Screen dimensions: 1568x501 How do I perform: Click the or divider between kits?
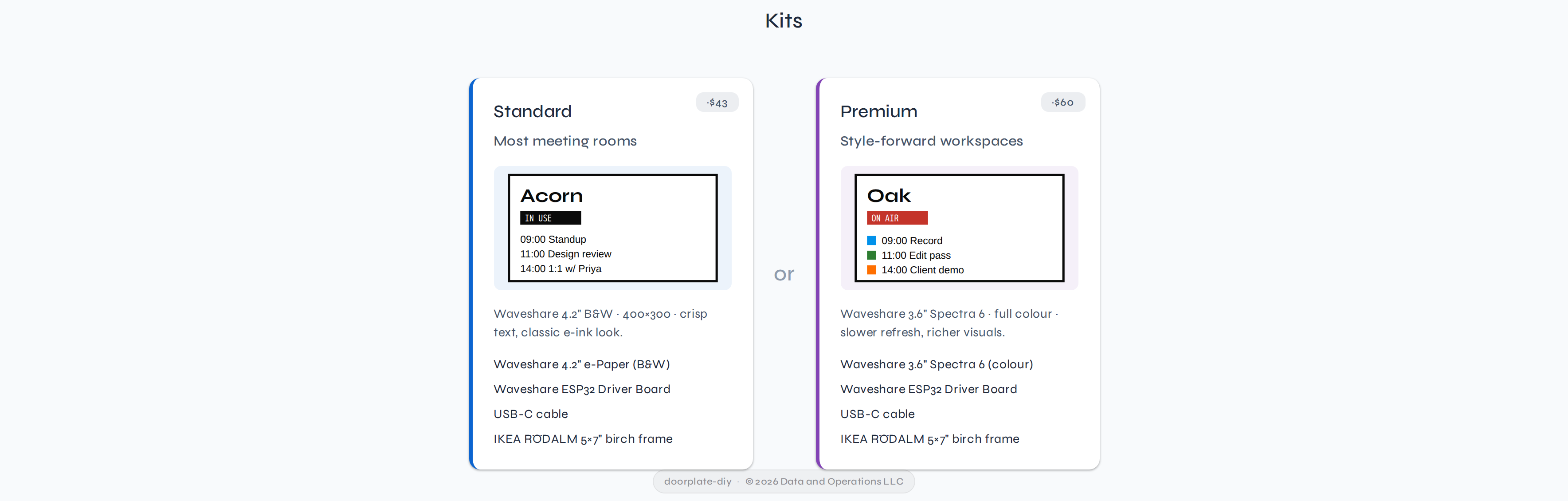[784, 274]
